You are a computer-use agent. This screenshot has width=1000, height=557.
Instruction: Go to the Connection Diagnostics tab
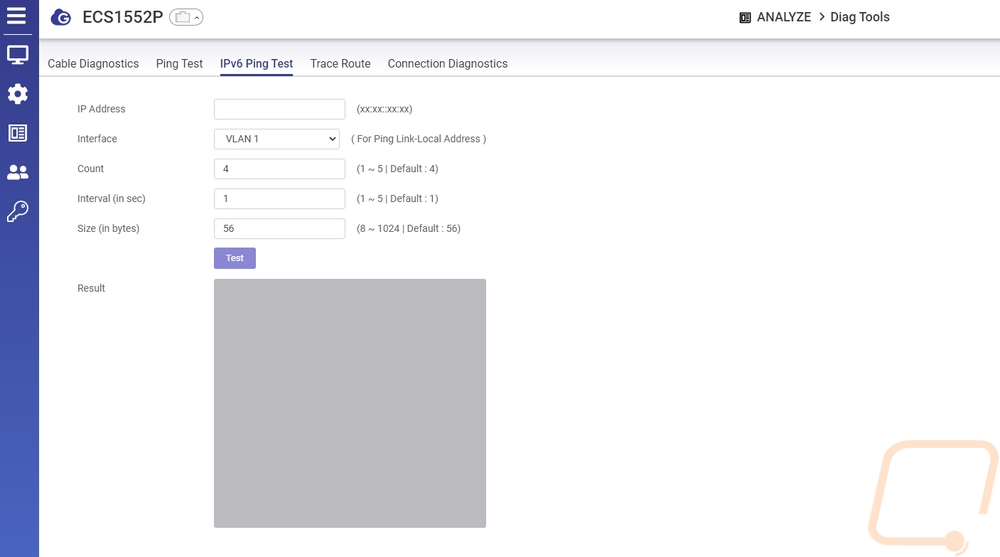tap(447, 64)
